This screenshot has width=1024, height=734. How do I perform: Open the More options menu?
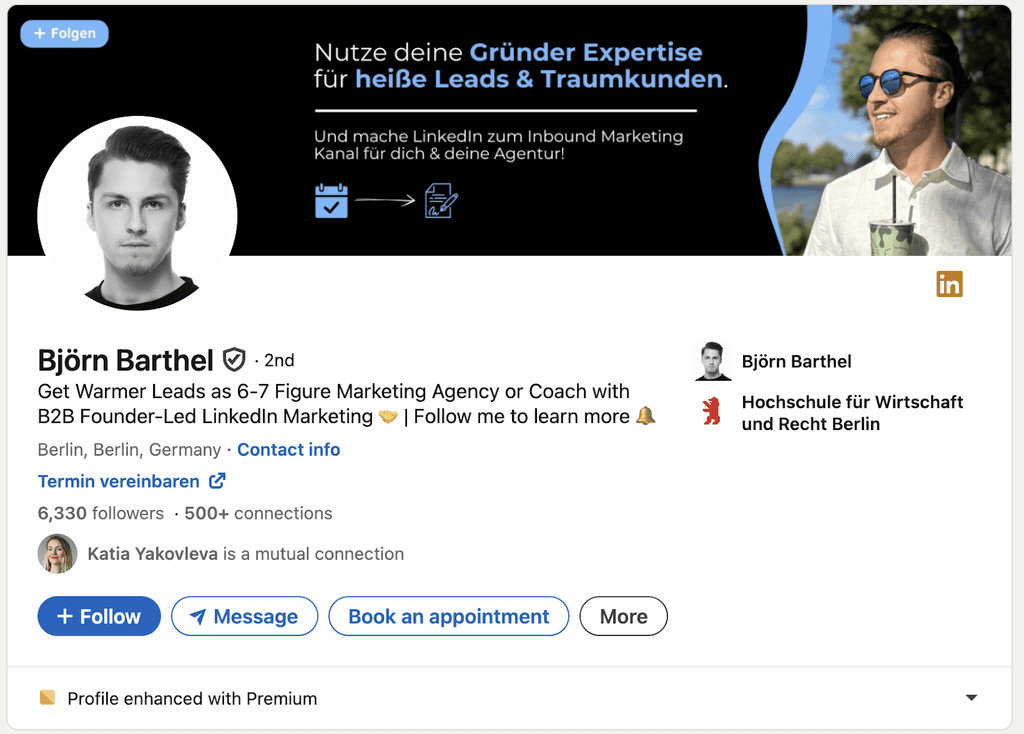pos(623,616)
